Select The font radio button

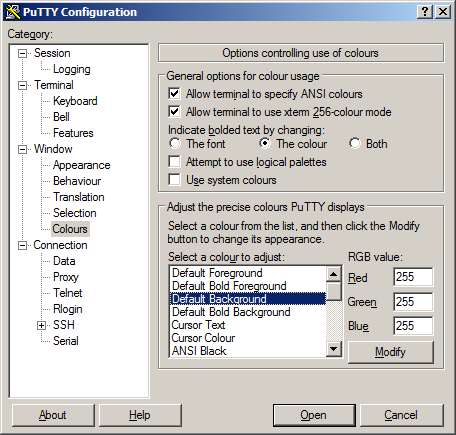click(175, 144)
